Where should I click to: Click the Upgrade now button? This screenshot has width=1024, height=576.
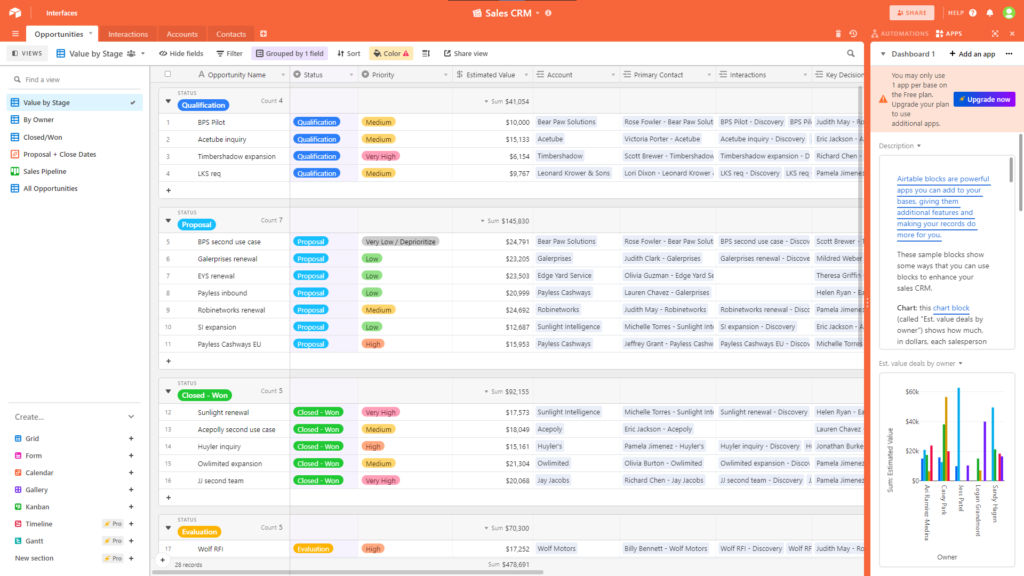(x=984, y=99)
